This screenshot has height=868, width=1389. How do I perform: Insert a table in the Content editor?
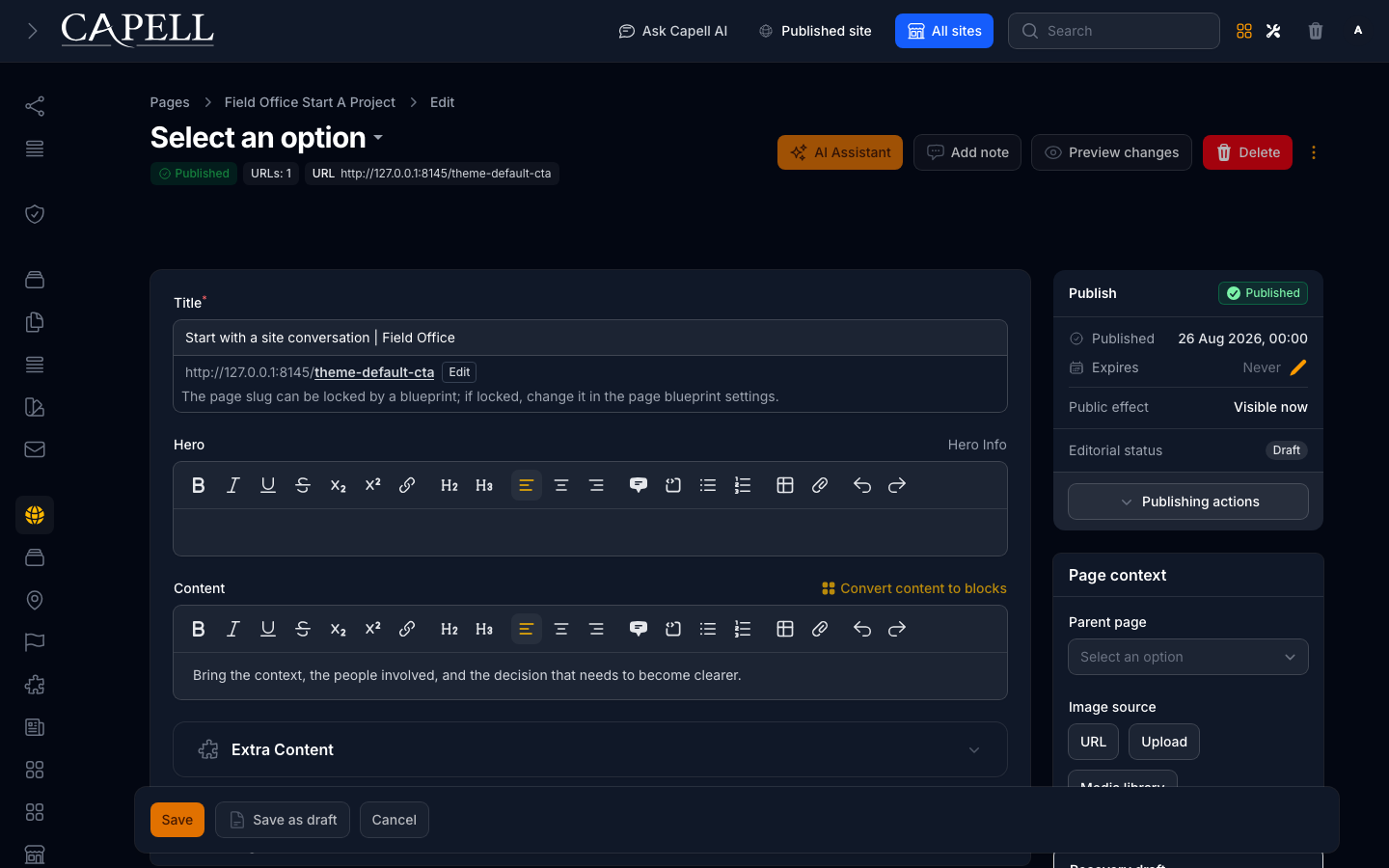785,629
